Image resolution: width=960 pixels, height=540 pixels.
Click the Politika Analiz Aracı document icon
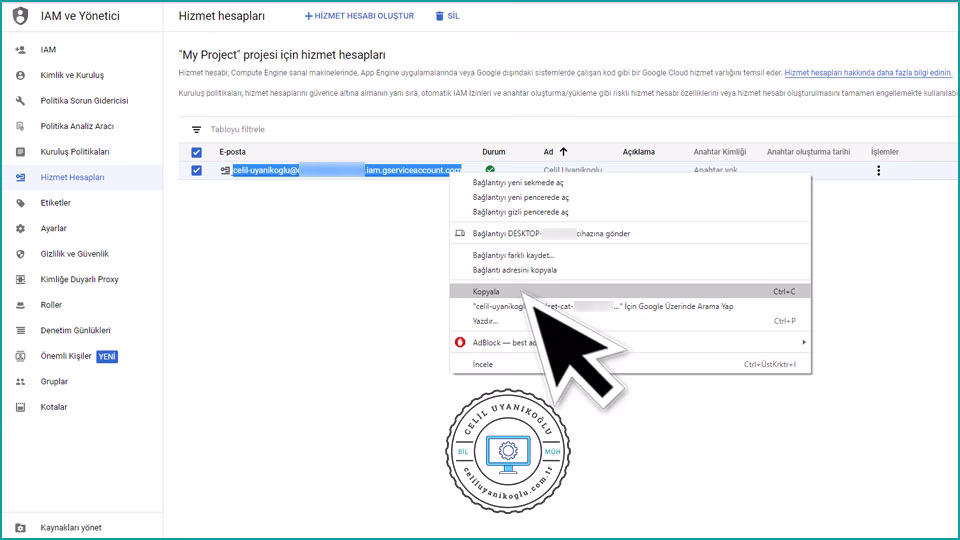[20, 126]
